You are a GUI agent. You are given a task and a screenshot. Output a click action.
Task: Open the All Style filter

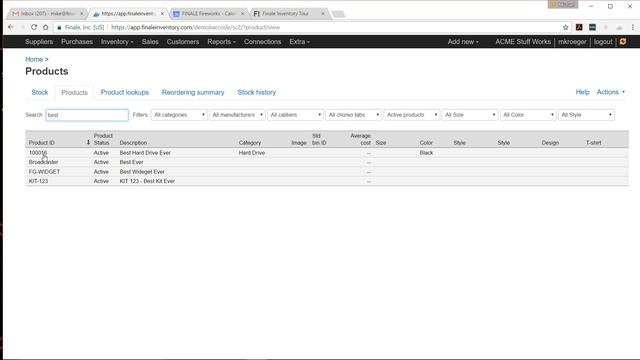[586, 115]
